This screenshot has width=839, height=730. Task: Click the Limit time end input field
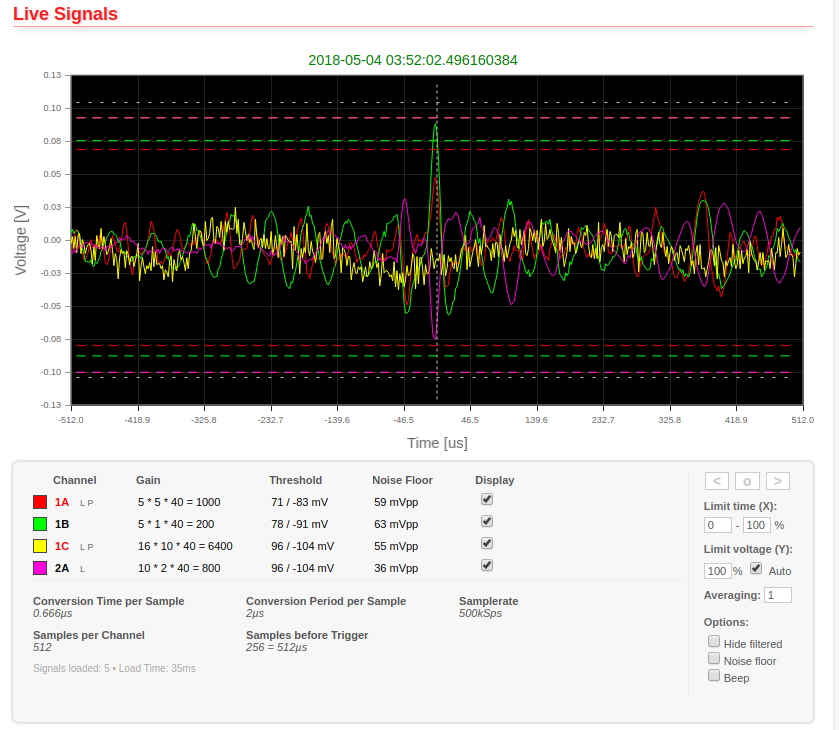coord(756,525)
